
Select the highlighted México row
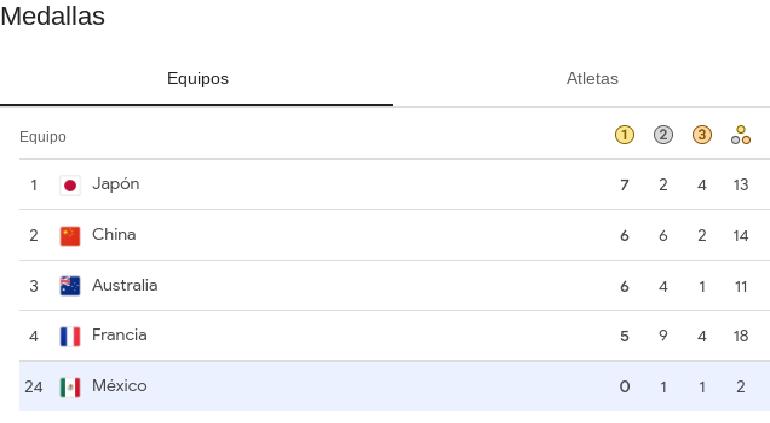pyautogui.click(x=394, y=386)
